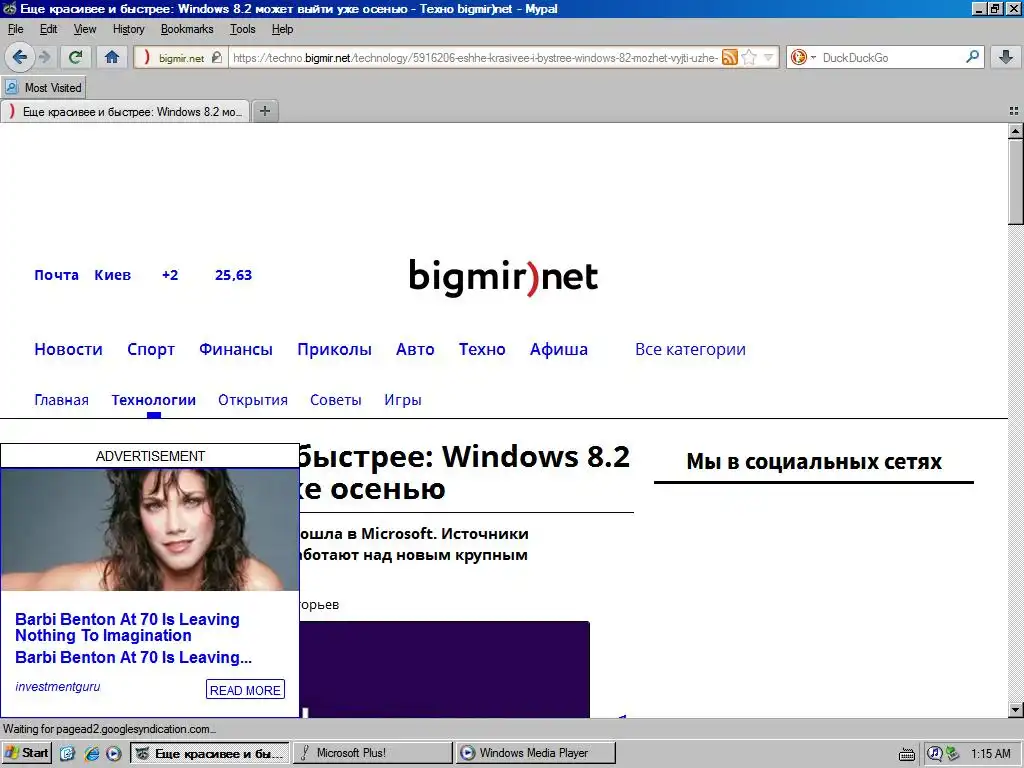The width and height of the screenshot is (1024, 768).
Task: Open the Windows Start menu
Action: 27,753
